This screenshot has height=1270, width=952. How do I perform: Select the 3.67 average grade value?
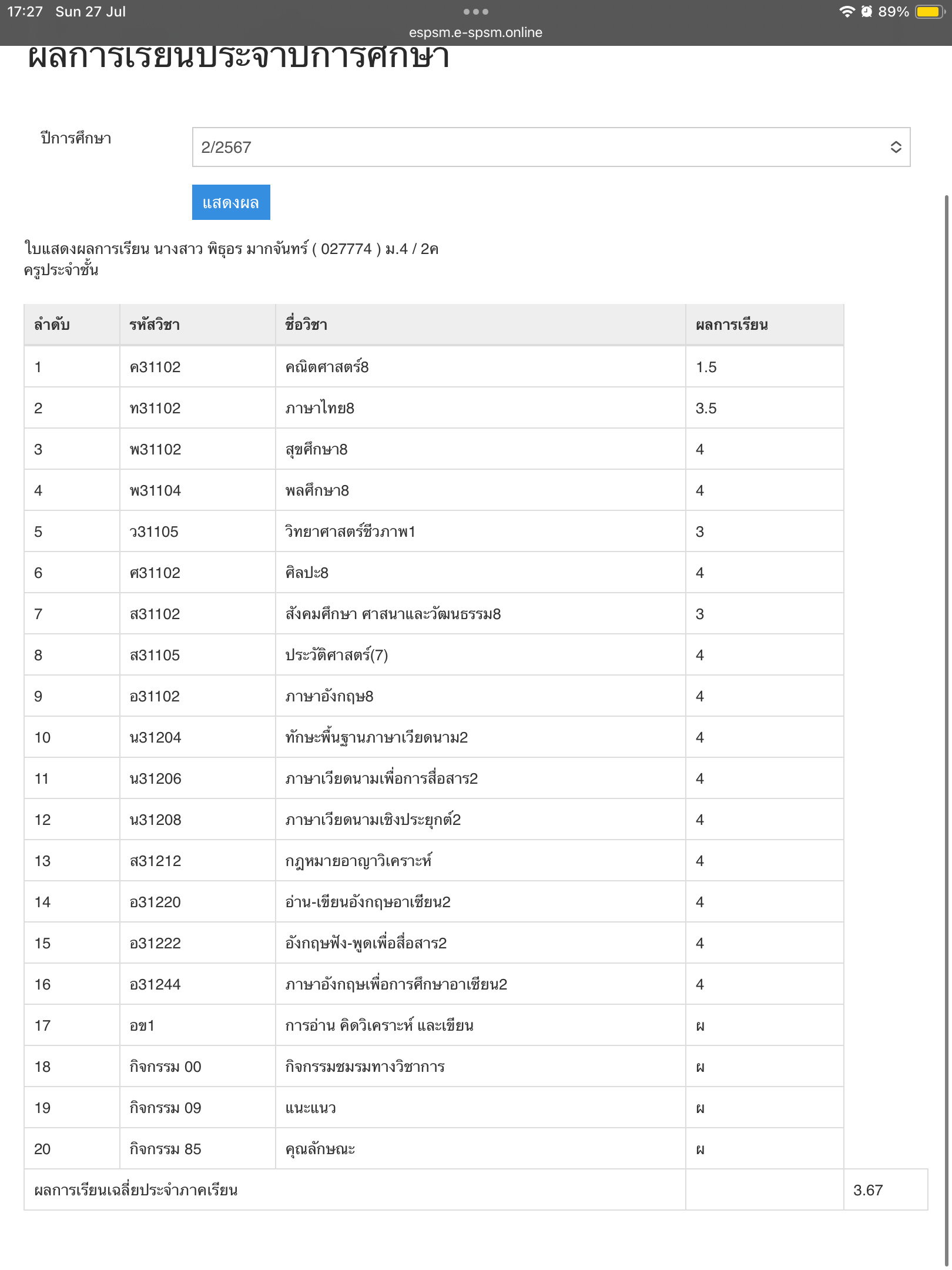click(x=868, y=1190)
